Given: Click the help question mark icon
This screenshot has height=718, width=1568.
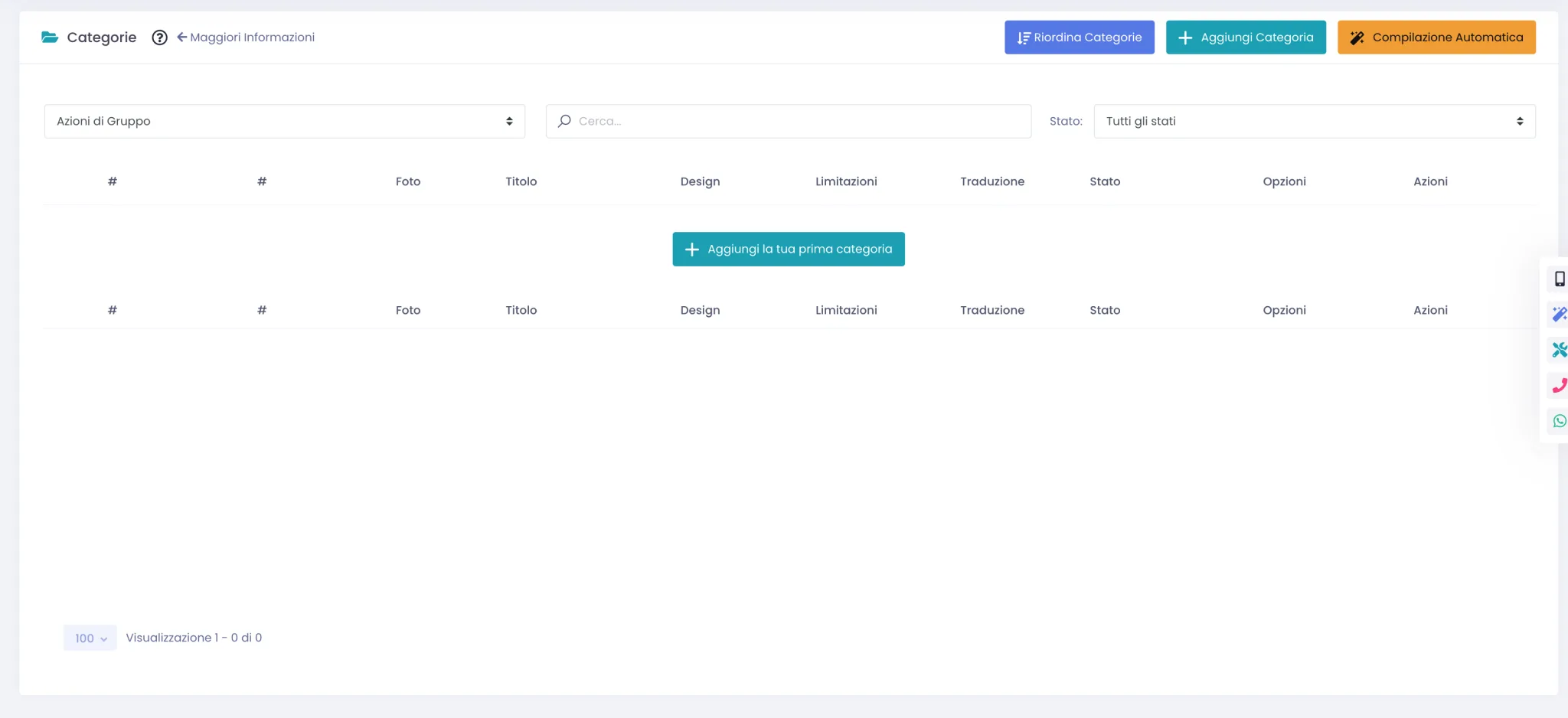Looking at the screenshot, I should (x=159, y=38).
